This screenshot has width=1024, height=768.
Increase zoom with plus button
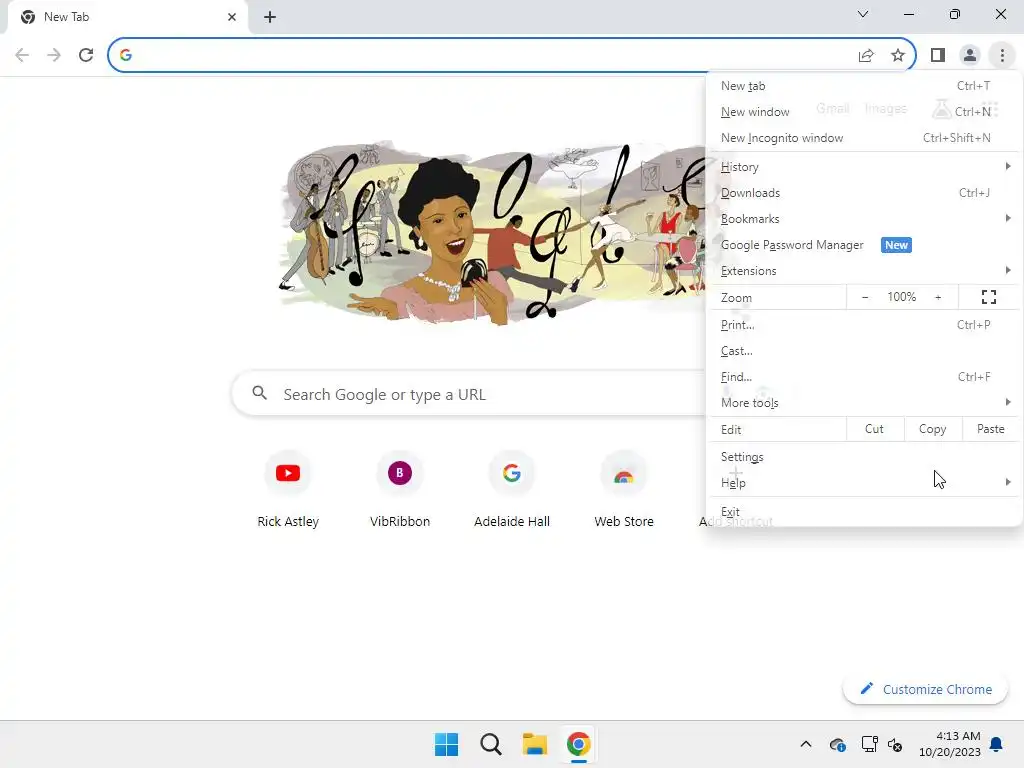938,297
